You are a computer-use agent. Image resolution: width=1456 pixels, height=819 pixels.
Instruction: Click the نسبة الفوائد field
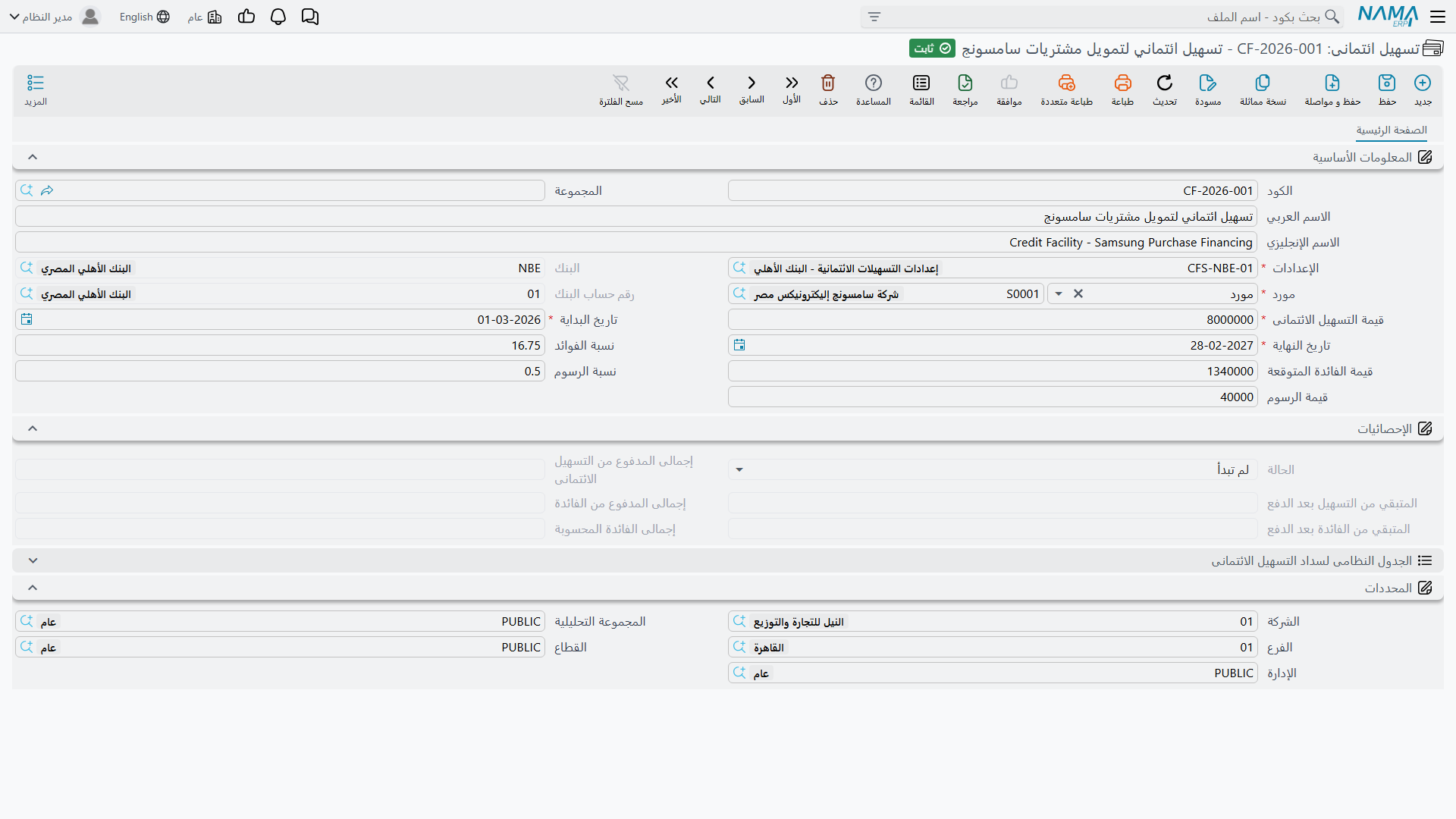(x=280, y=345)
